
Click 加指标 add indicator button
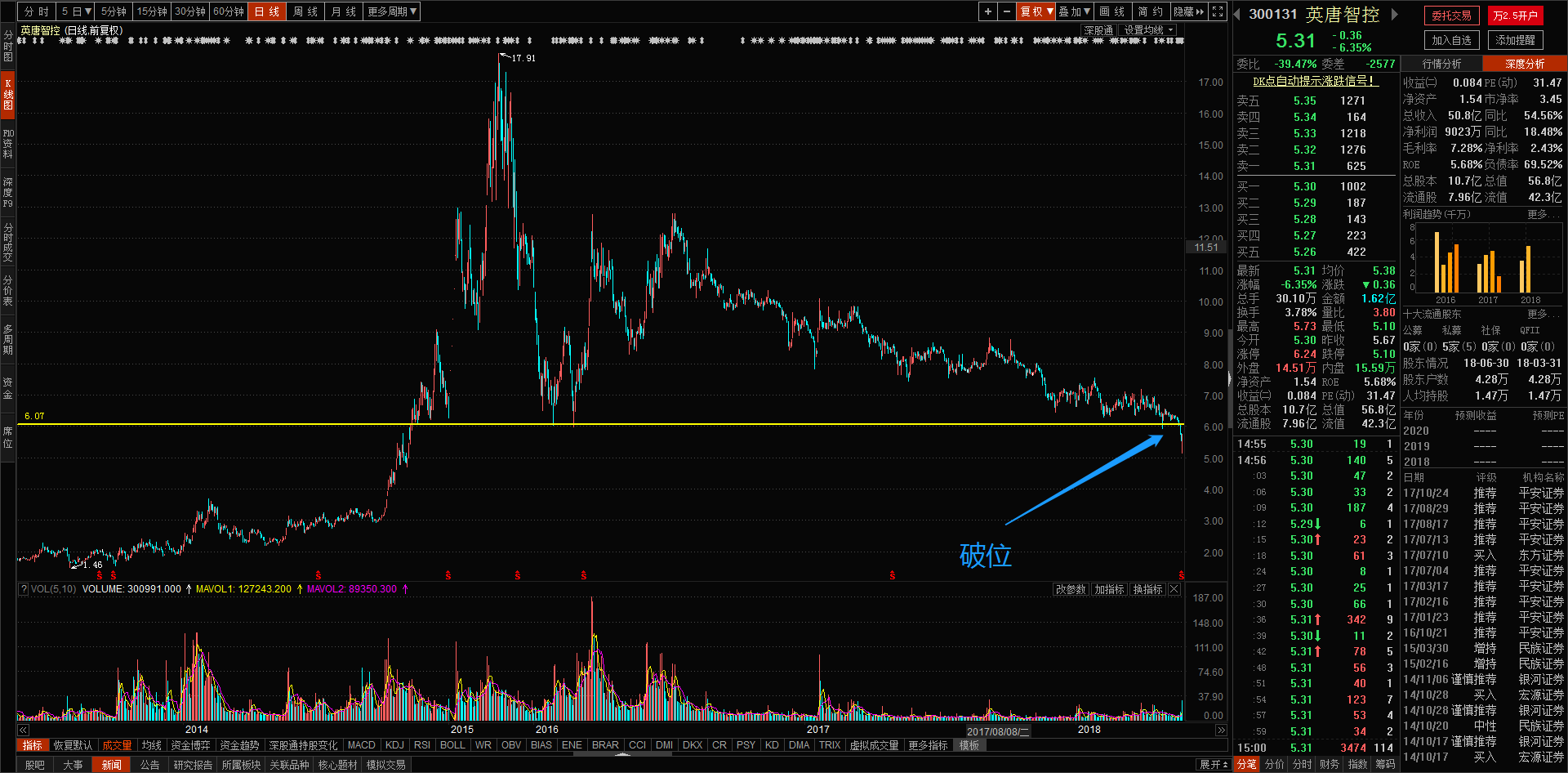tap(1110, 589)
